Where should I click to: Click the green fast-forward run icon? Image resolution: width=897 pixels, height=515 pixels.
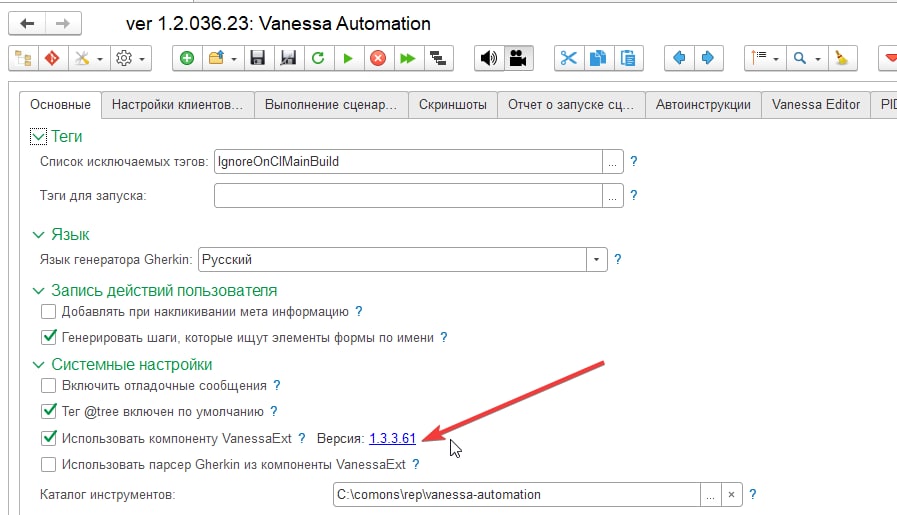pyautogui.click(x=408, y=58)
